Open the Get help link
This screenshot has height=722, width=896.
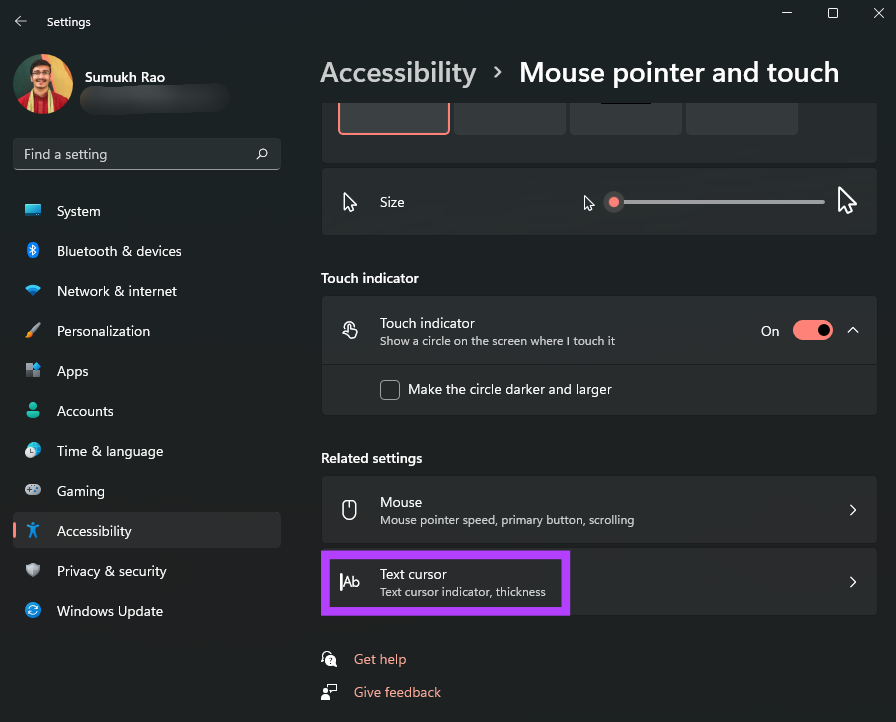tap(380, 659)
